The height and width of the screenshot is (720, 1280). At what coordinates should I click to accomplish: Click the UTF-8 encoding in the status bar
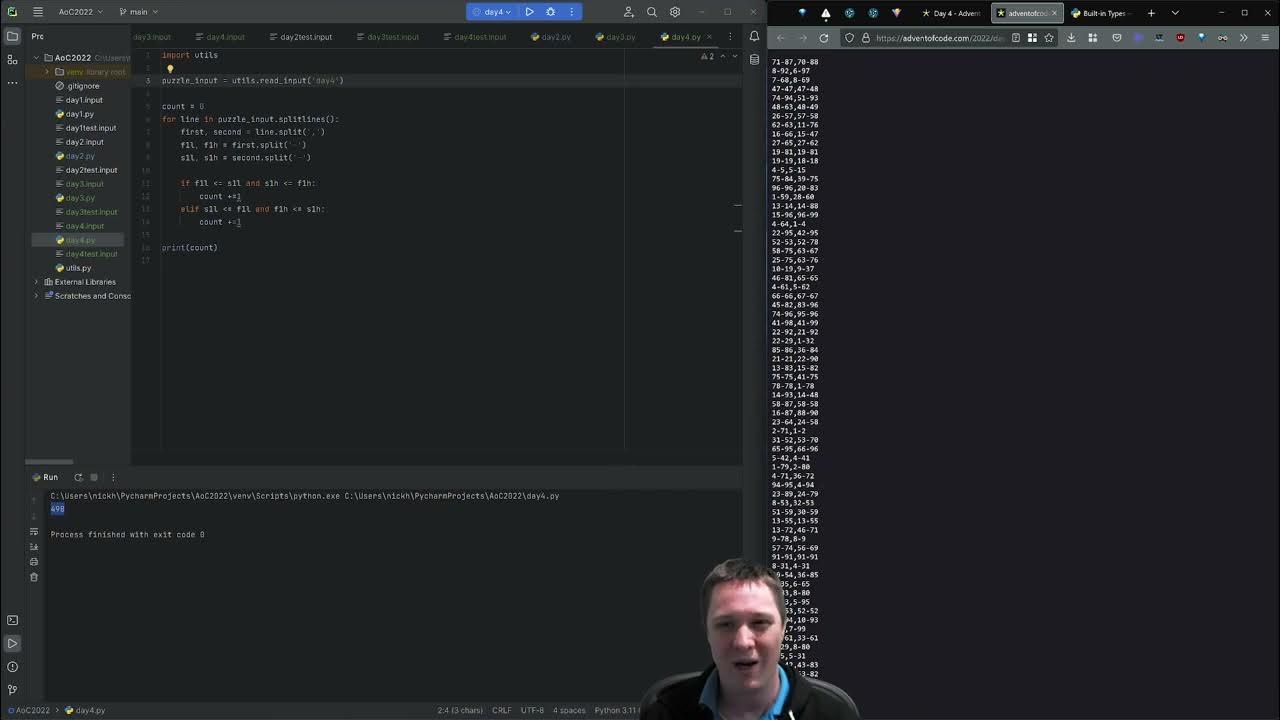click(x=532, y=710)
